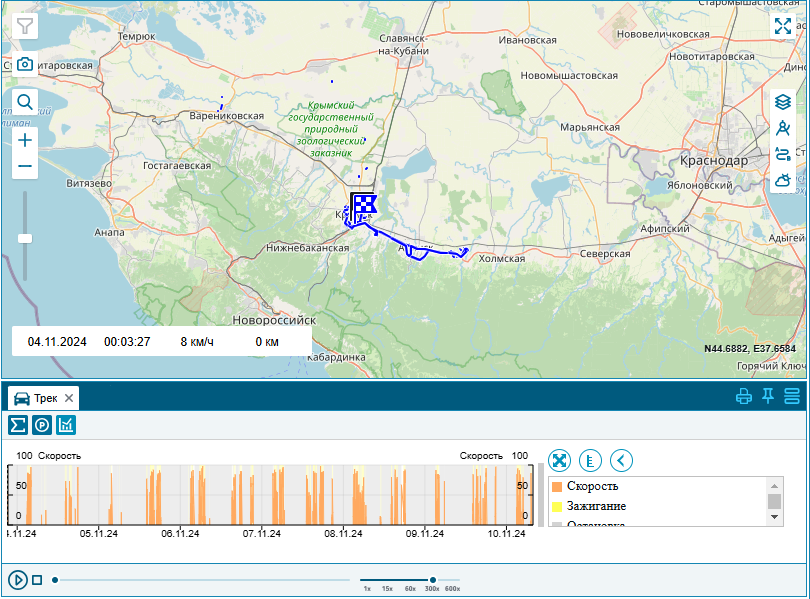
Task: Click the legend scrollbar up arrow
Action: pos(774,485)
